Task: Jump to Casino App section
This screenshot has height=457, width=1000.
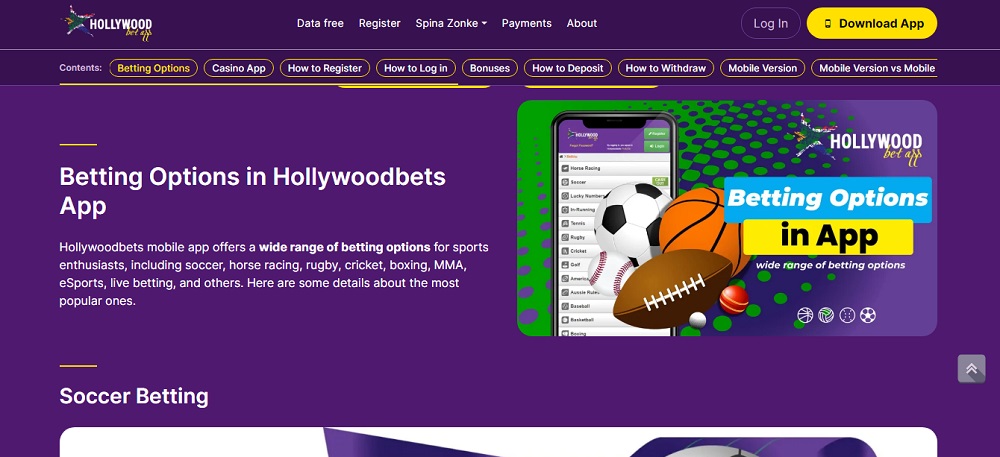Action: [x=239, y=68]
